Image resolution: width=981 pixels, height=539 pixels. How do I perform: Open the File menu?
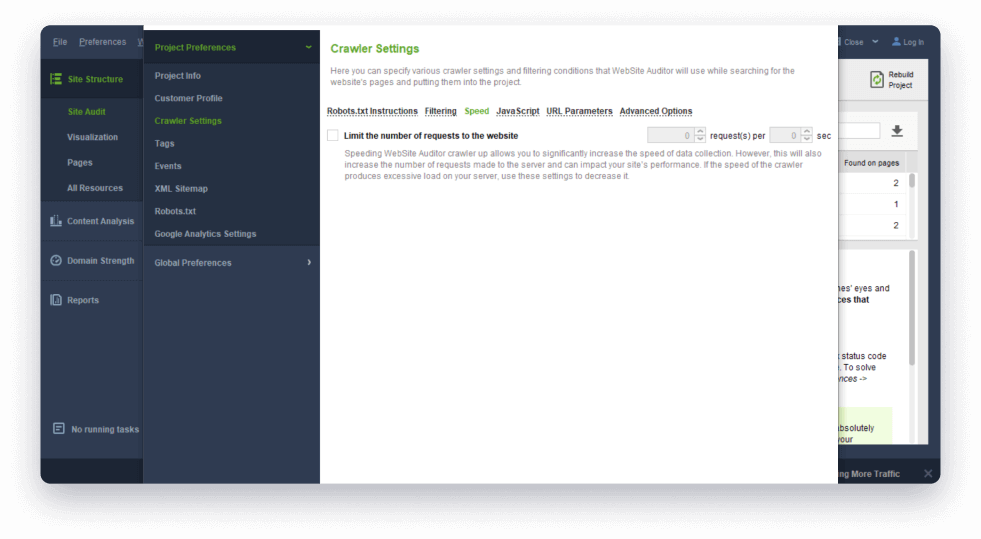pos(60,42)
